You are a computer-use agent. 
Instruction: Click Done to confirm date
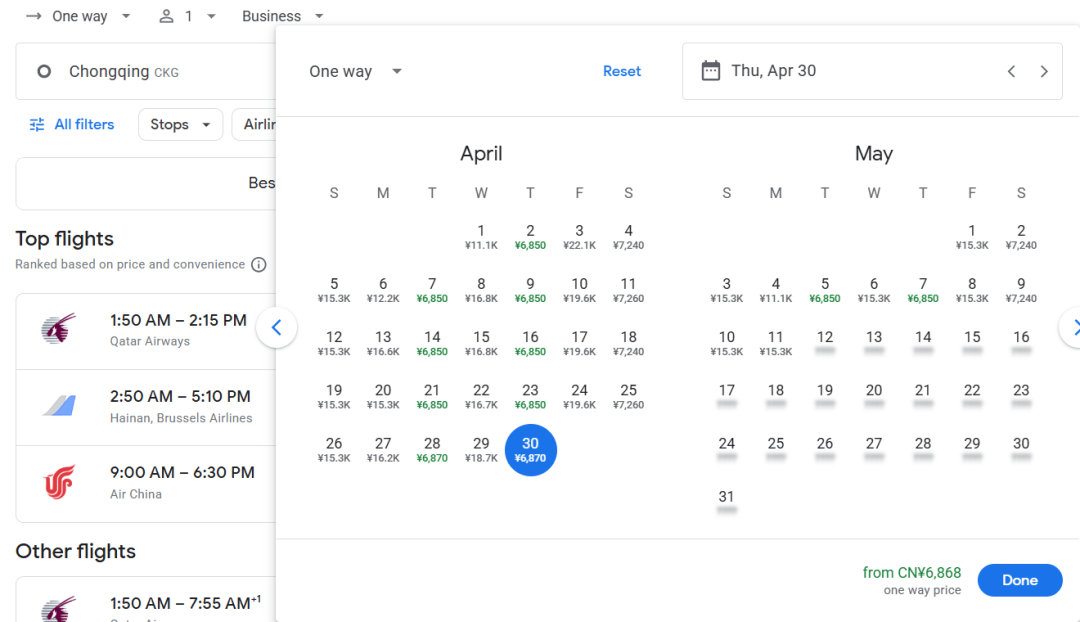[x=1019, y=580]
